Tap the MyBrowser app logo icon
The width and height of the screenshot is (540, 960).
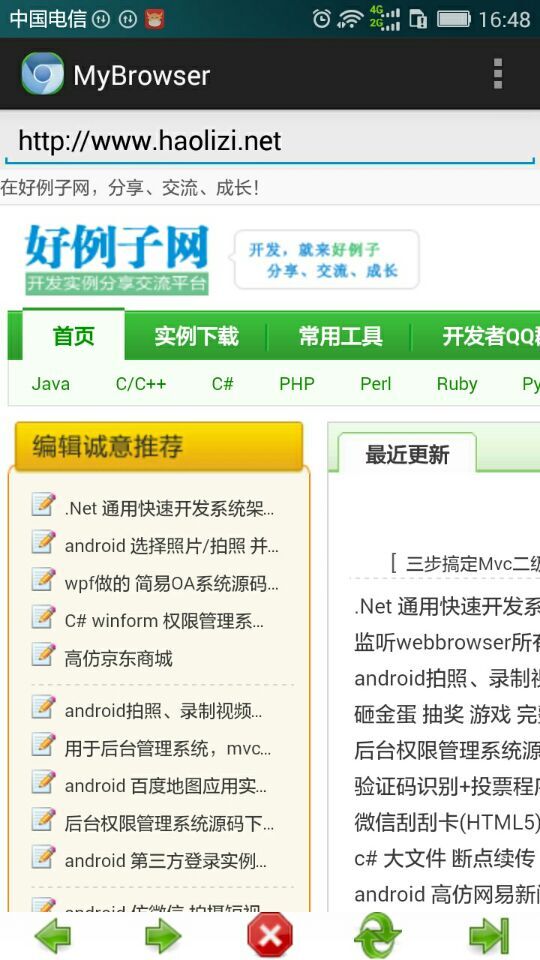[x=42, y=73]
